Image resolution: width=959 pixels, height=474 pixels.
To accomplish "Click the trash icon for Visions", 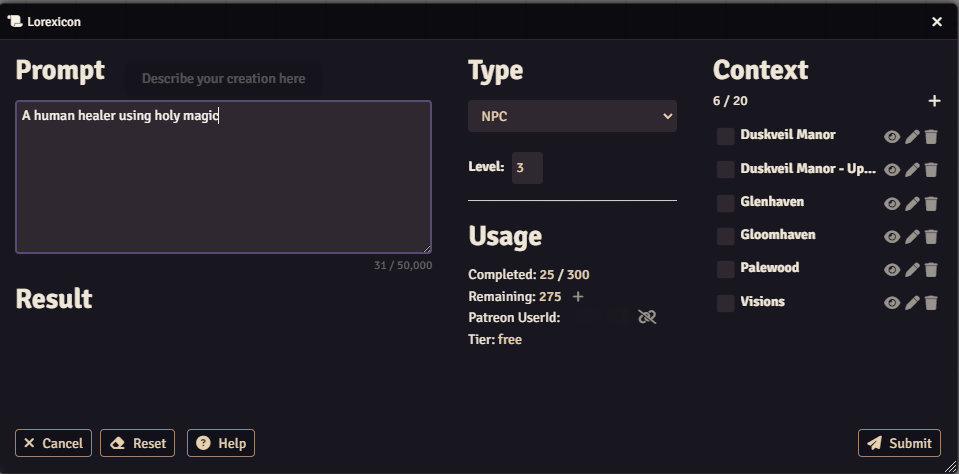I will click(x=931, y=303).
